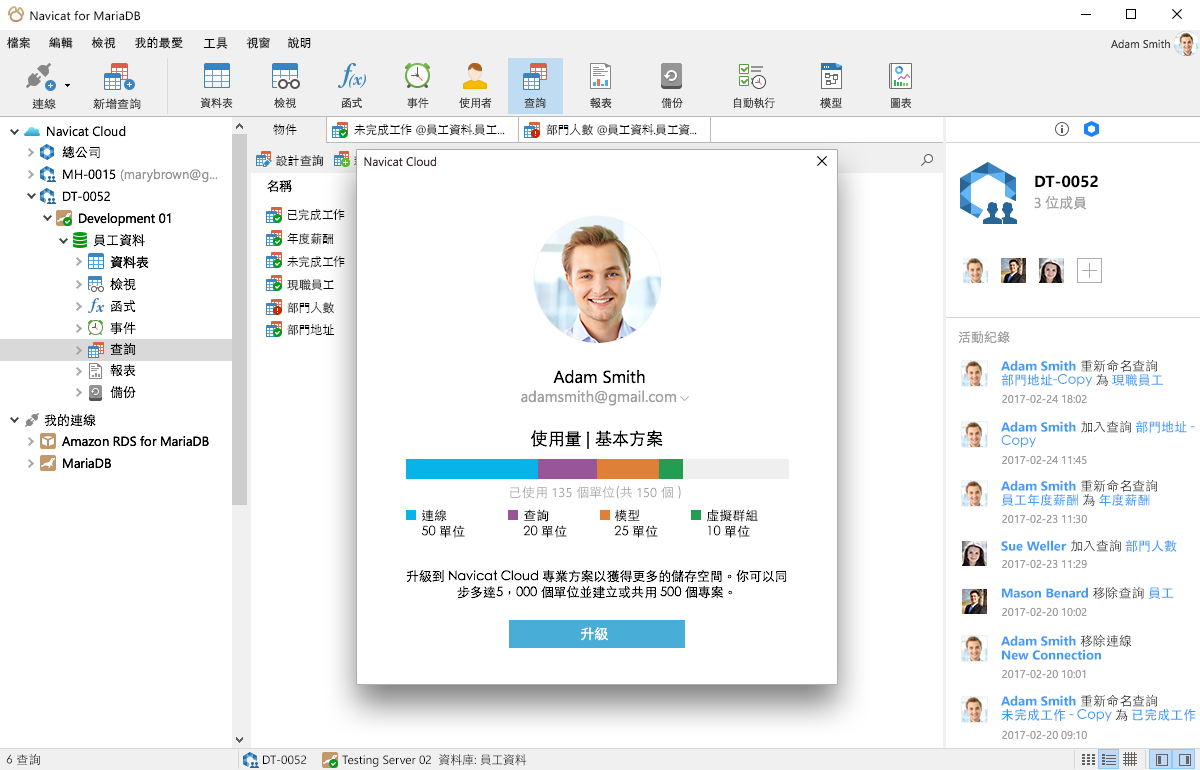Screen dimensions: 1200x770
Task: Select the 已完成工作 query item
Action: click(x=305, y=215)
